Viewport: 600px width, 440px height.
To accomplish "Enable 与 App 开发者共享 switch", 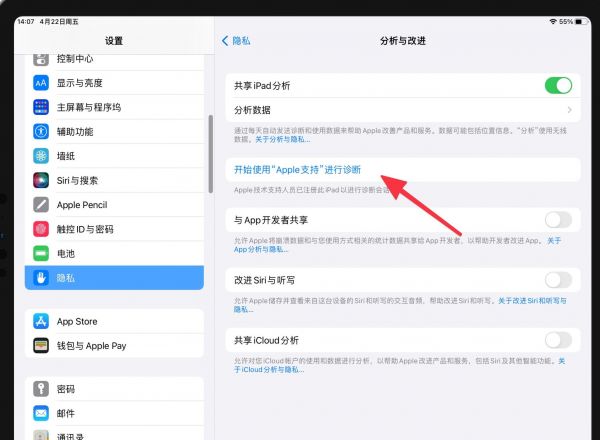I will (558, 220).
